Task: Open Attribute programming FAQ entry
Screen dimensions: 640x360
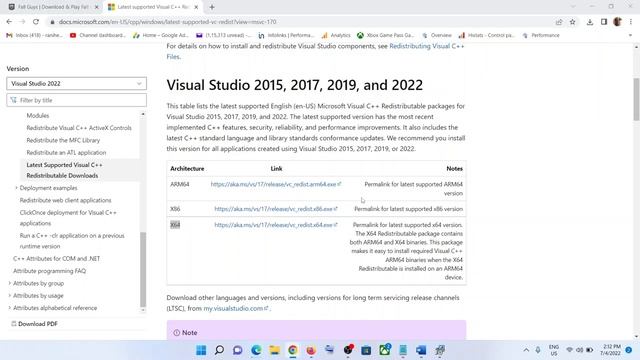Action: pos(49,271)
